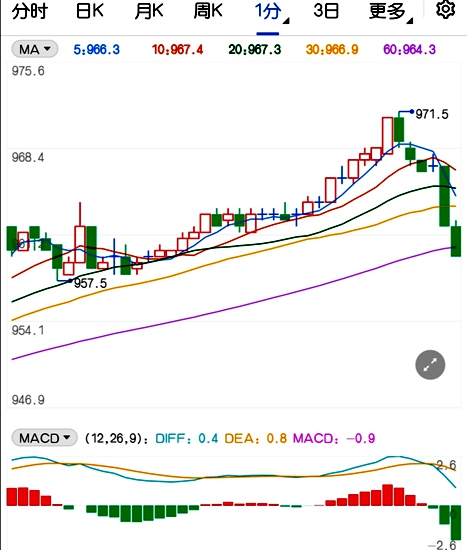This screenshot has width=467, height=550.
Task: Select the MA 10:967.4 value
Action: (x=177, y=49)
